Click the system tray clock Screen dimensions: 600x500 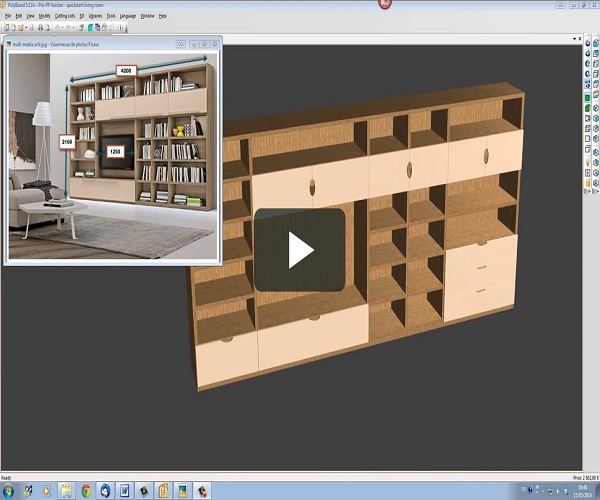(x=583, y=491)
